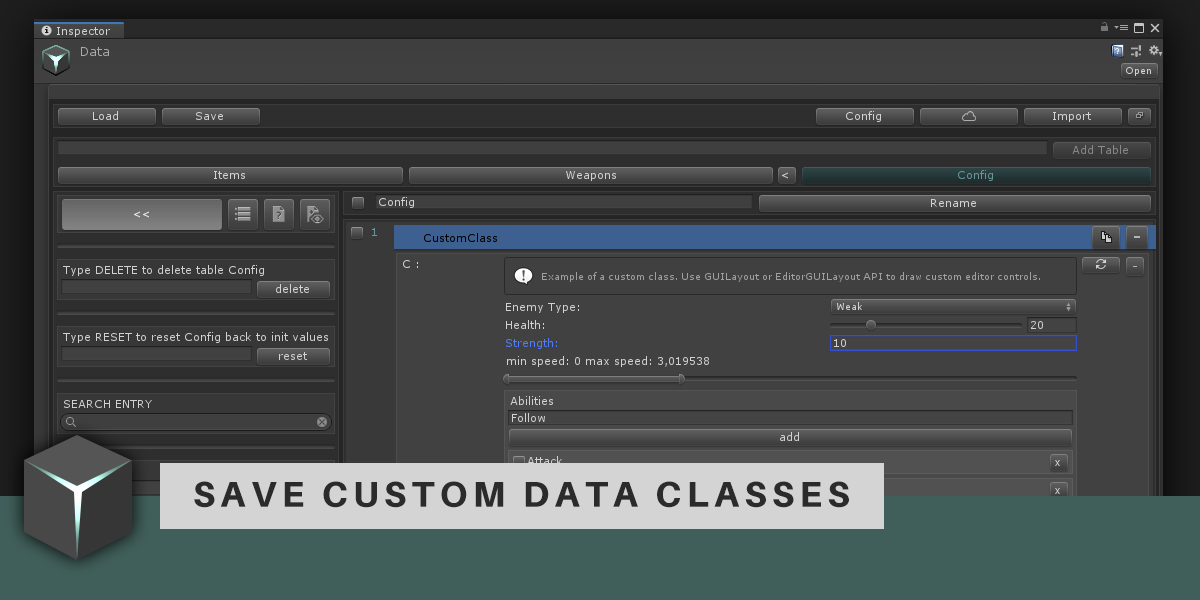This screenshot has width=1200, height=600.
Task: Collapse the sidebar with << button
Action: [x=142, y=214]
